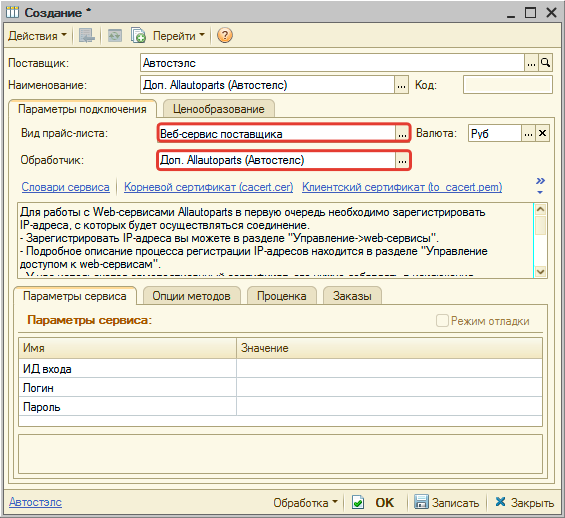Click the Записать save button
565x518 pixels.
click(x=447, y=503)
